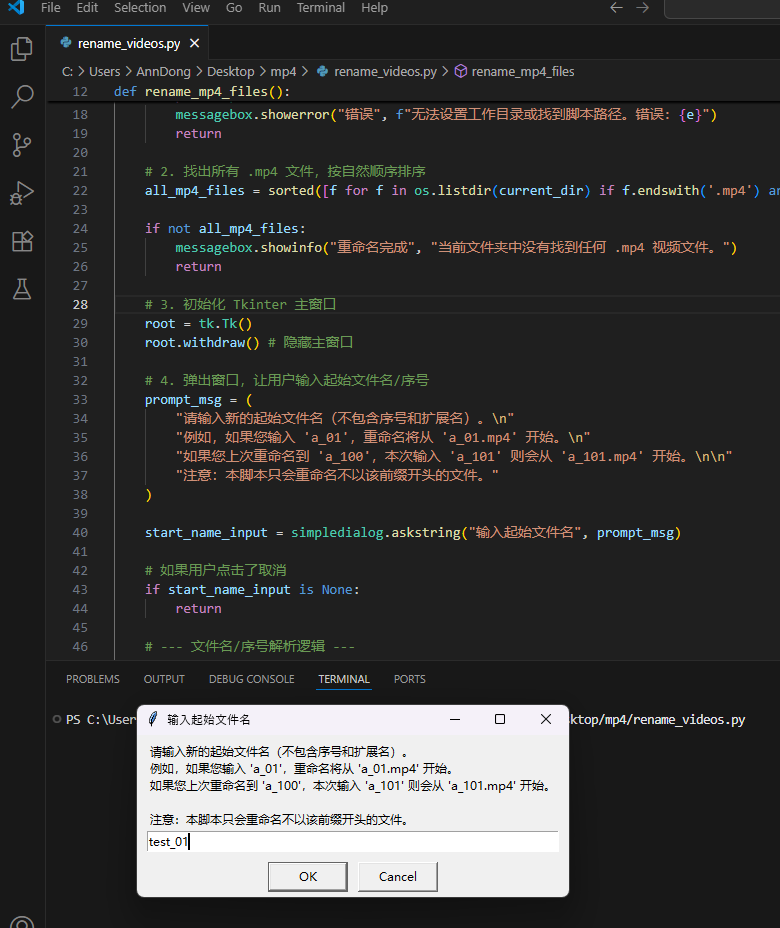Maximize the filename input dialog
Screen dimensions: 780x928
pyautogui.click(x=500, y=719)
